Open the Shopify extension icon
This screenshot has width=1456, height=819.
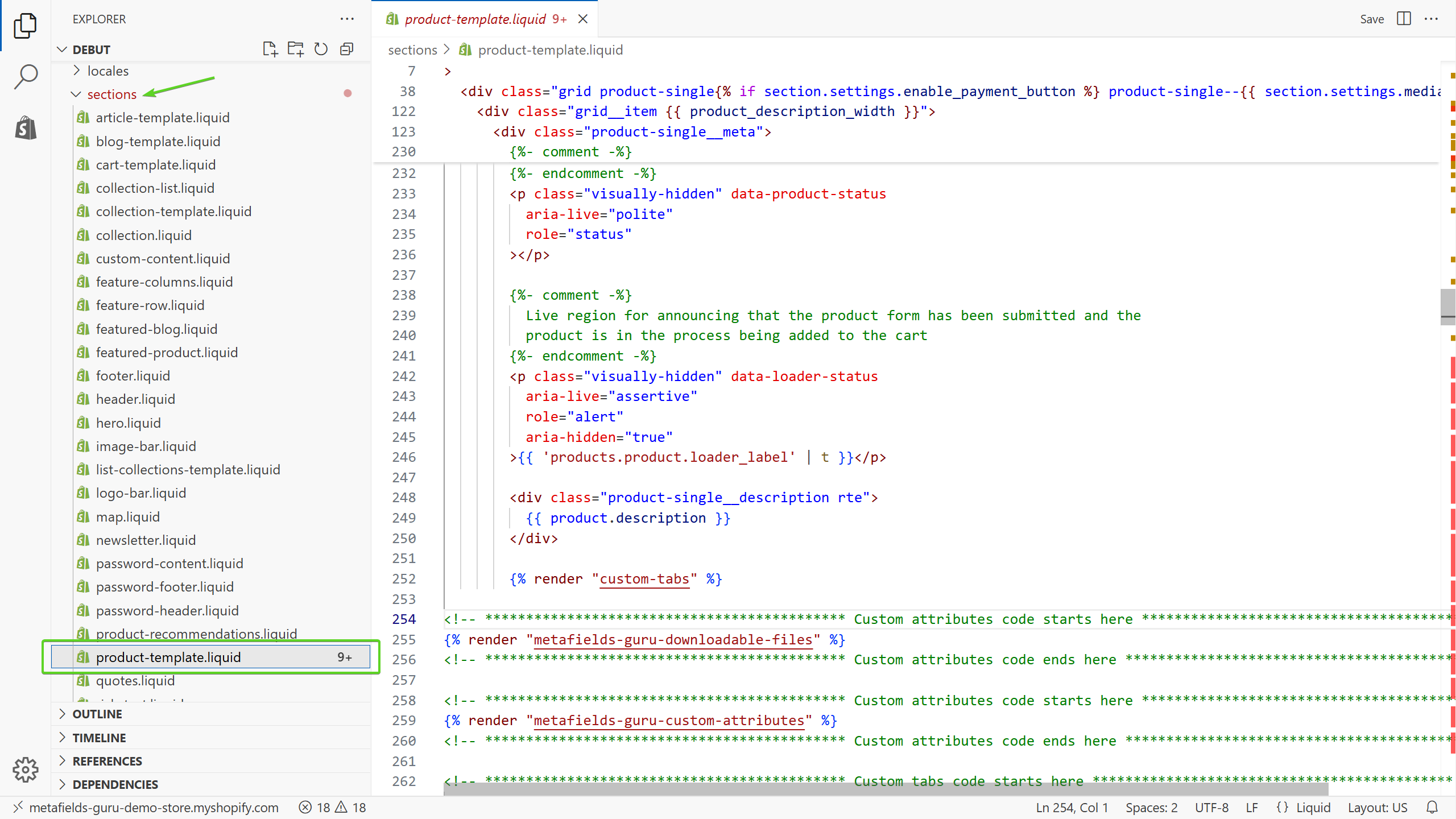coord(26,127)
